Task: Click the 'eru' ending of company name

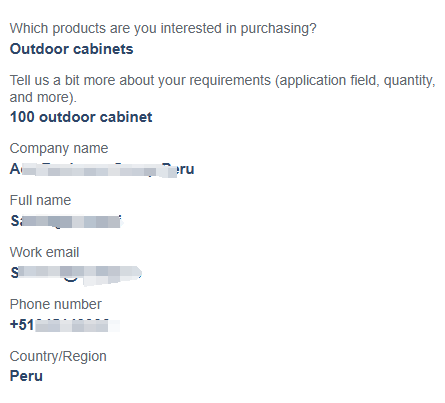Action: pyautogui.click(x=185, y=170)
